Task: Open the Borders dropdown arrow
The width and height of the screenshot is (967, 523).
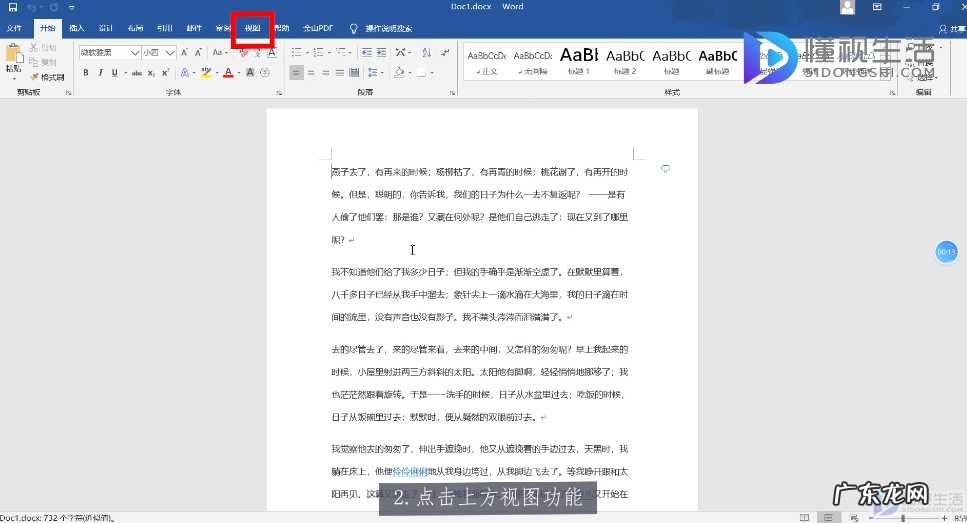Action: pos(432,73)
